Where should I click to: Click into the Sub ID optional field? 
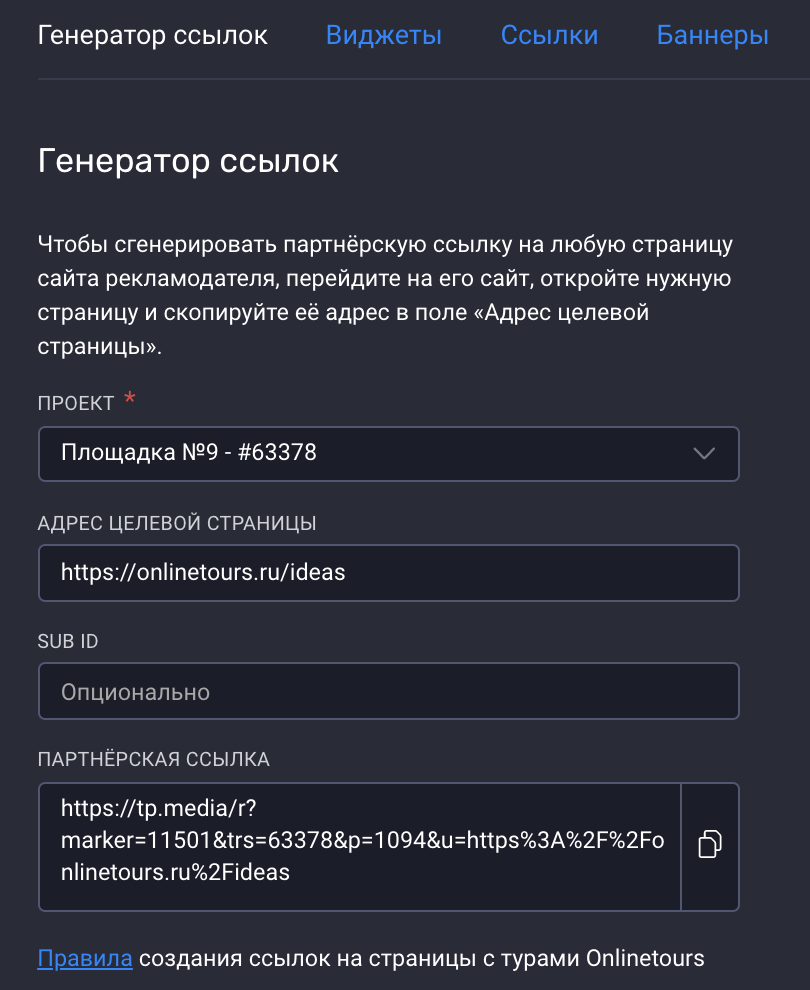[x=388, y=691]
